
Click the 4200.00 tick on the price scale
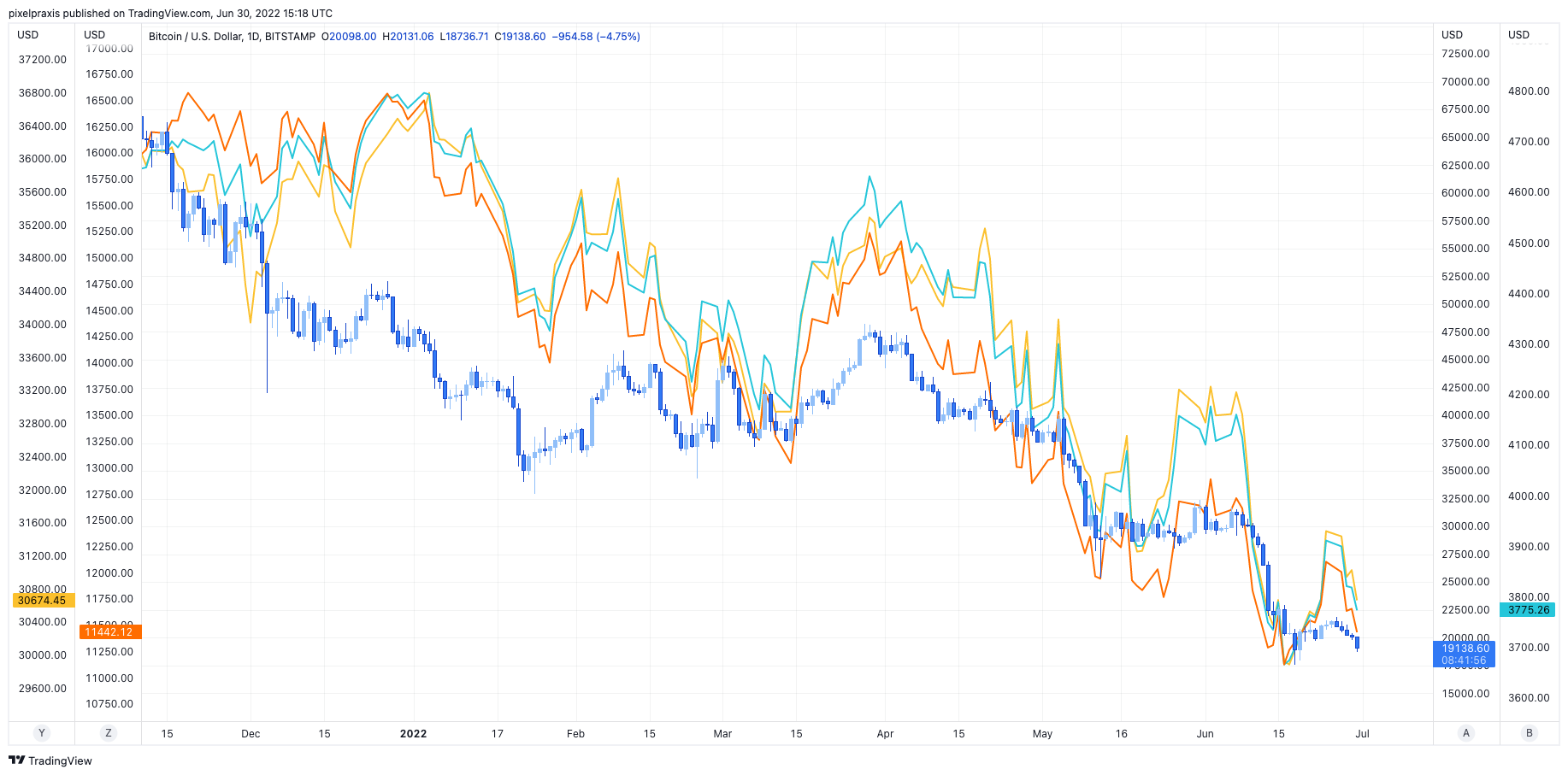click(x=1529, y=395)
